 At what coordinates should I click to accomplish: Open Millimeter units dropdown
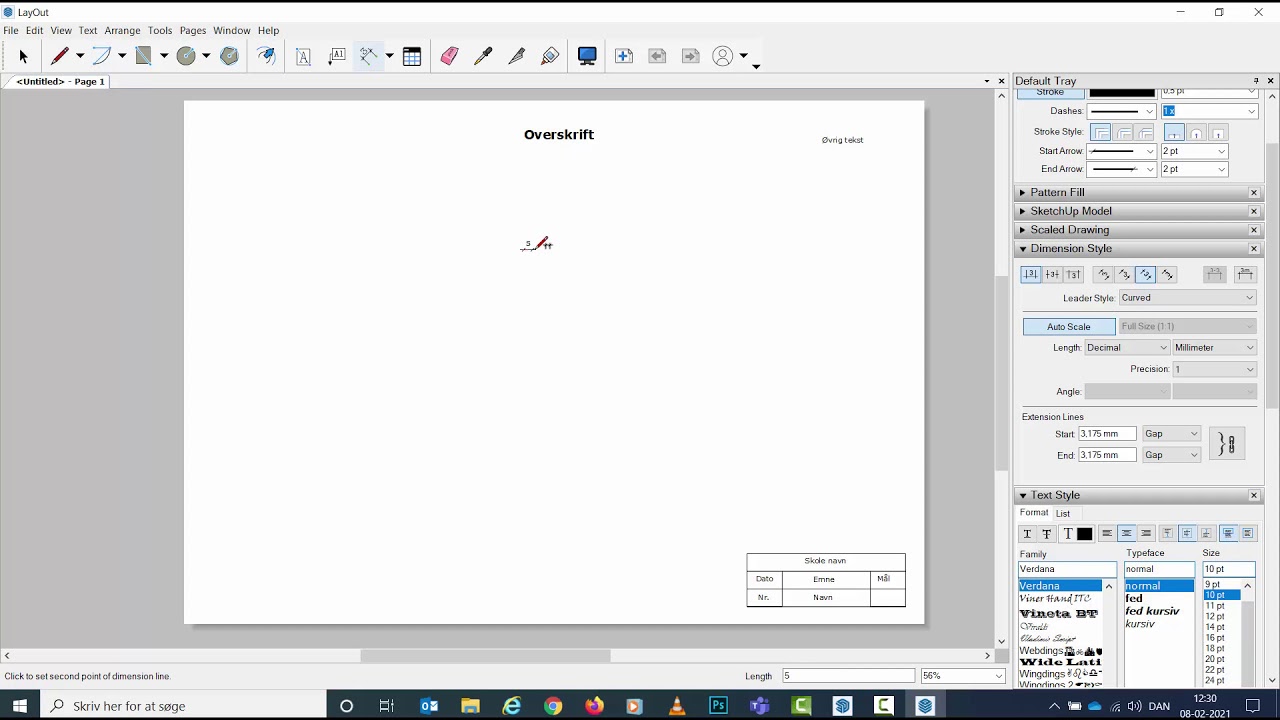[x=1214, y=348]
